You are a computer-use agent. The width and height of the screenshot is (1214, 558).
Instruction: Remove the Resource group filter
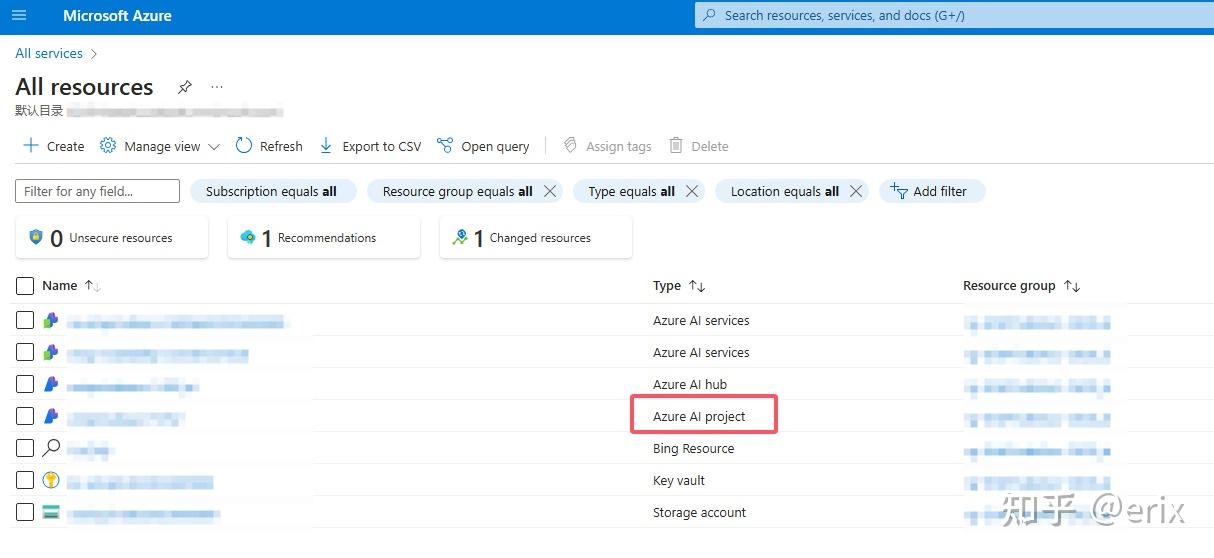coord(550,191)
